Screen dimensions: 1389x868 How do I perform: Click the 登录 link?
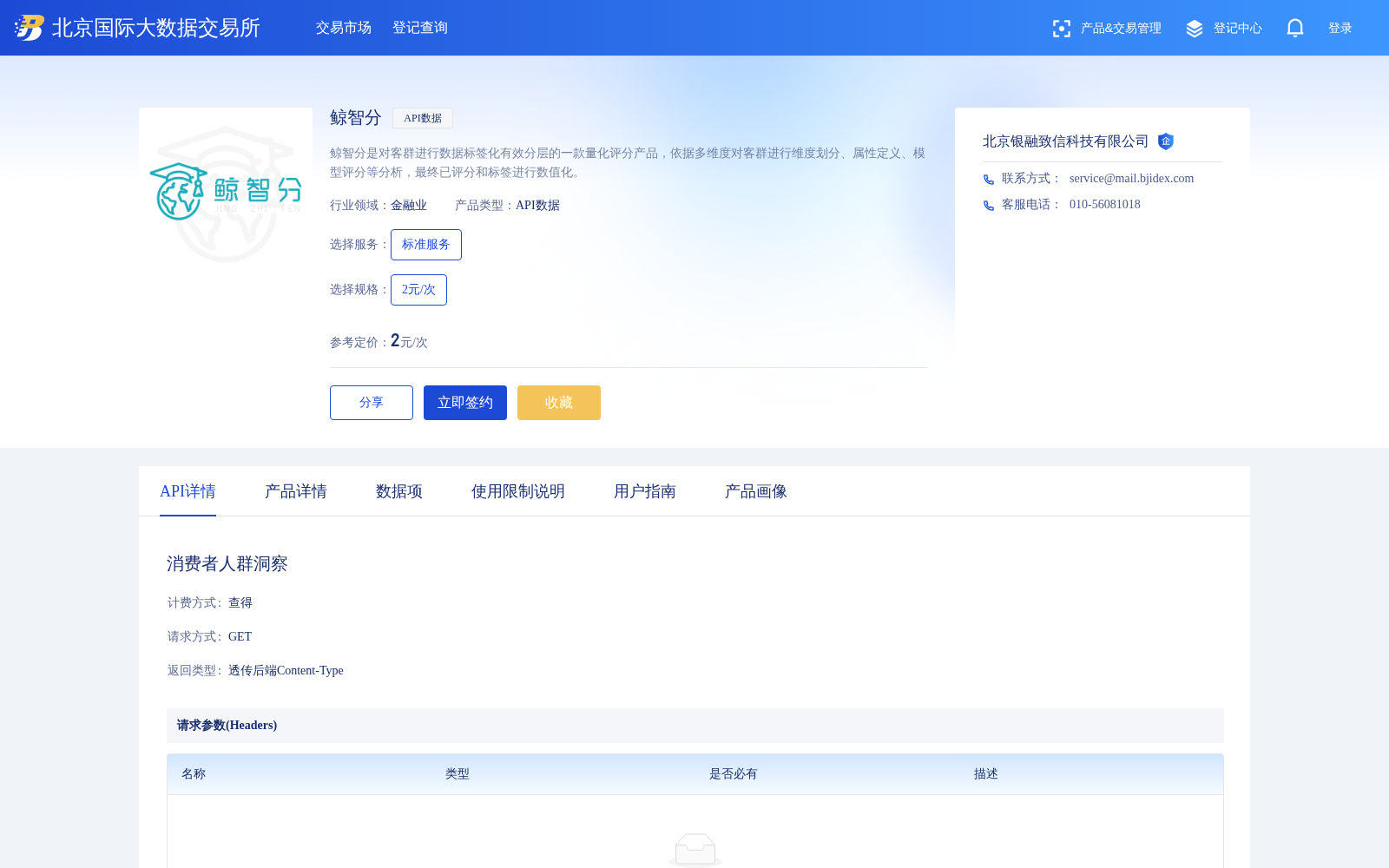point(1340,29)
